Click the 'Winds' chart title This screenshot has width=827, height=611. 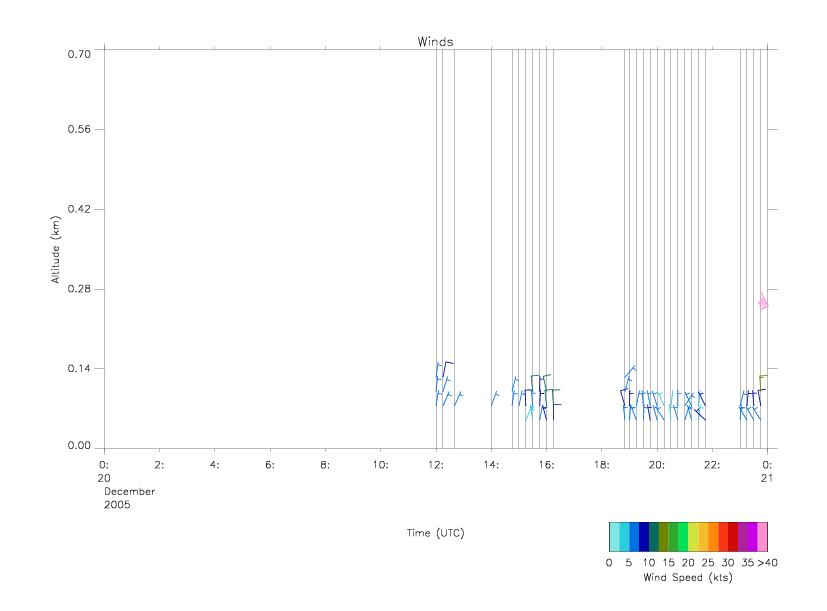pos(435,42)
